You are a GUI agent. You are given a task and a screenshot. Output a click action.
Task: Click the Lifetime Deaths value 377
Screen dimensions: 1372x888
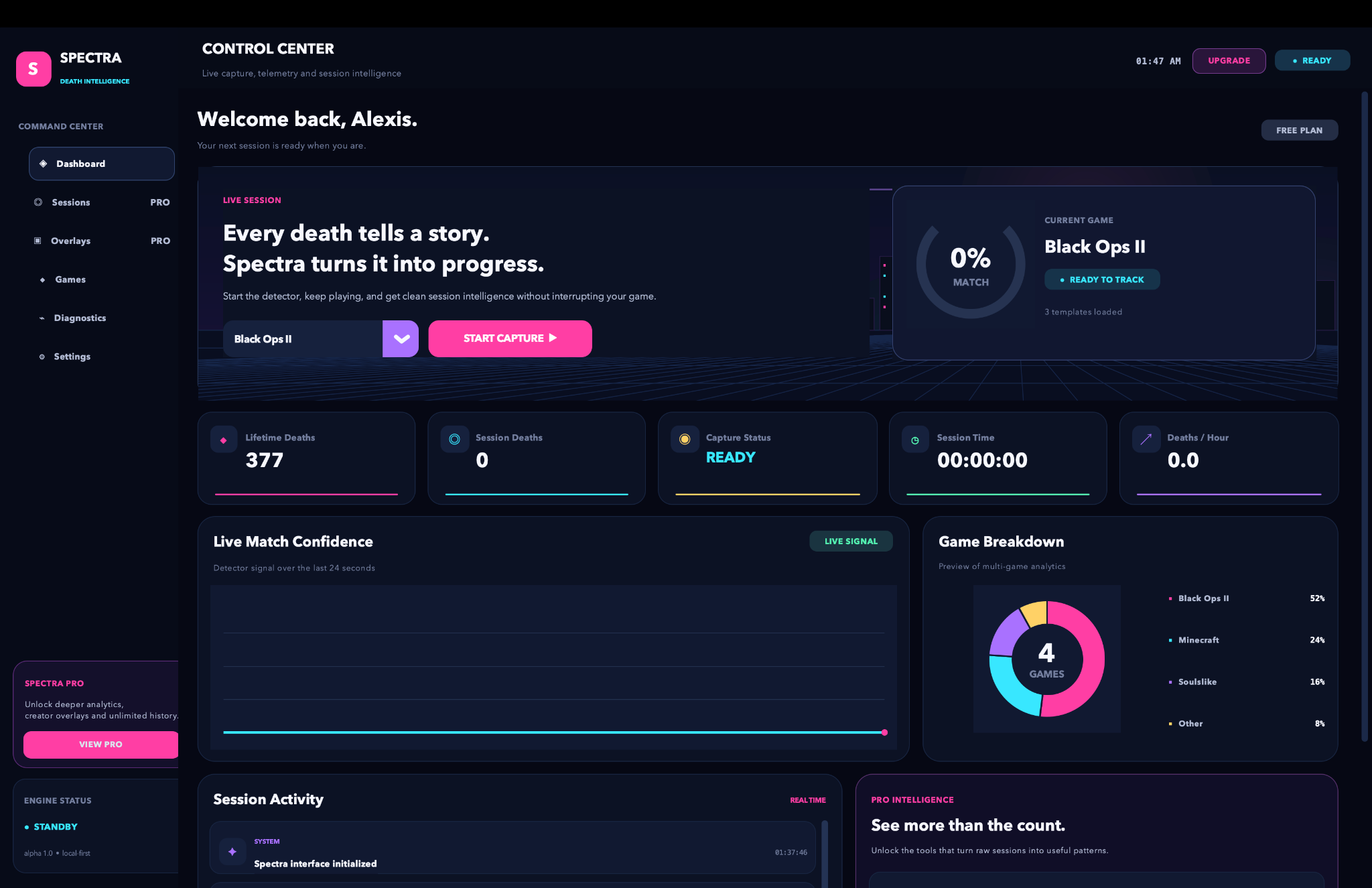coord(265,460)
